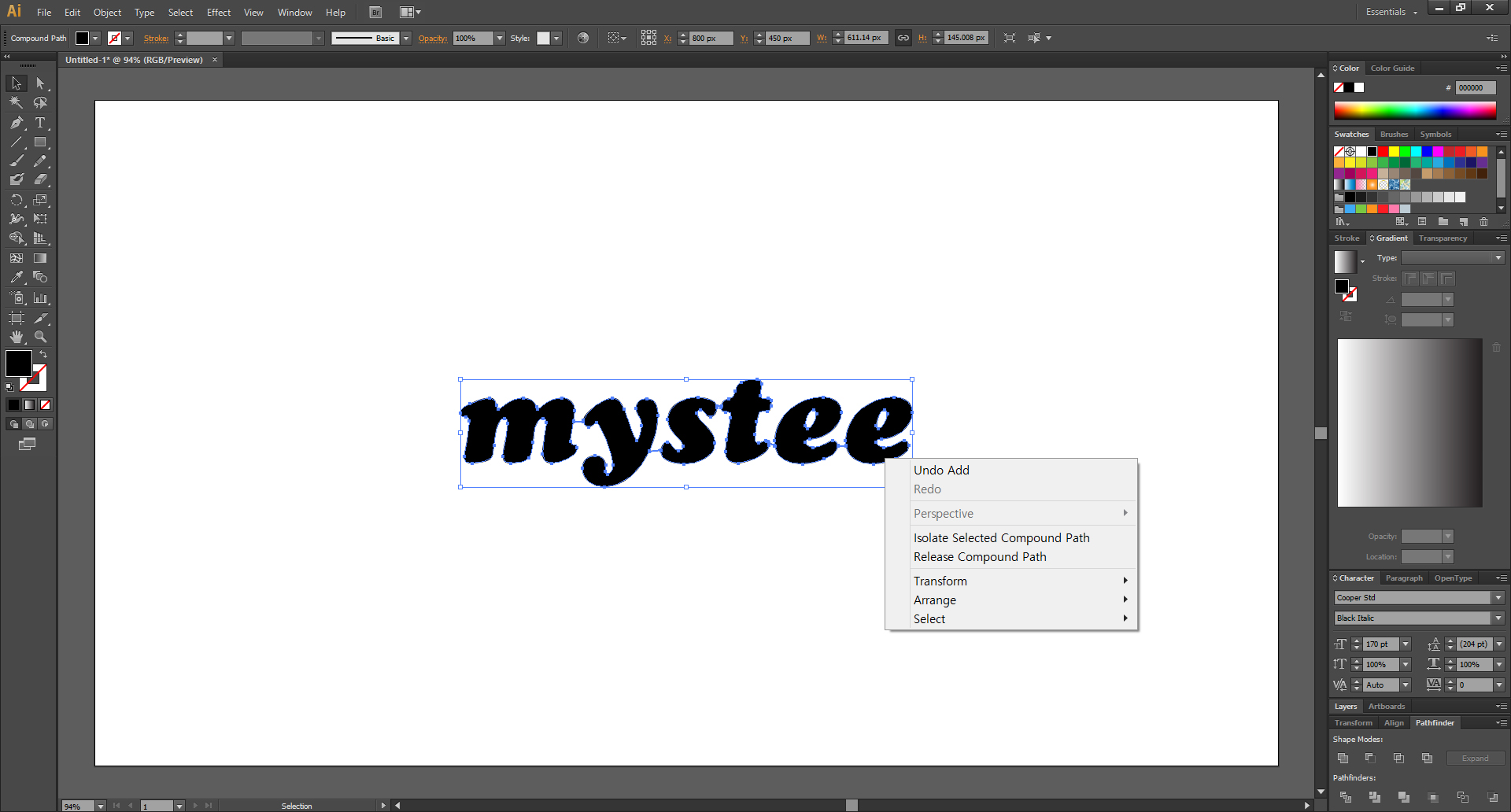The image size is (1511, 812).
Task: Open the 170 pt font size dropdown
Action: [x=1406, y=644]
